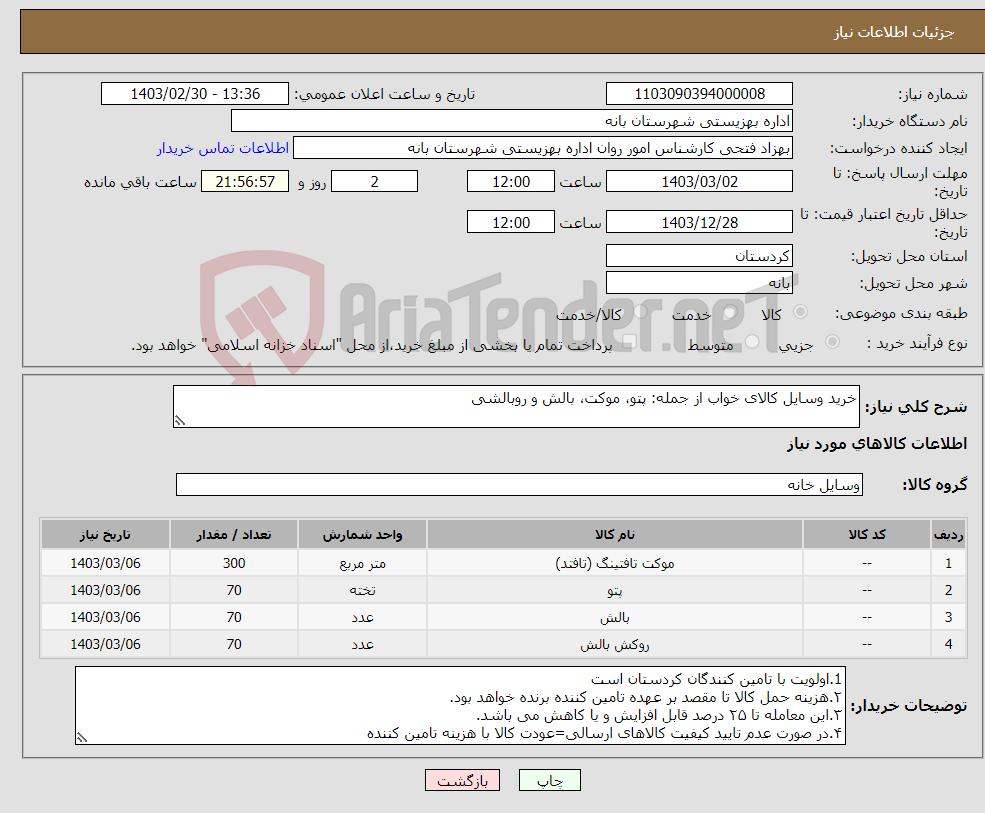
Task: Click the price validity date 1403/12/28
Action: (x=699, y=222)
